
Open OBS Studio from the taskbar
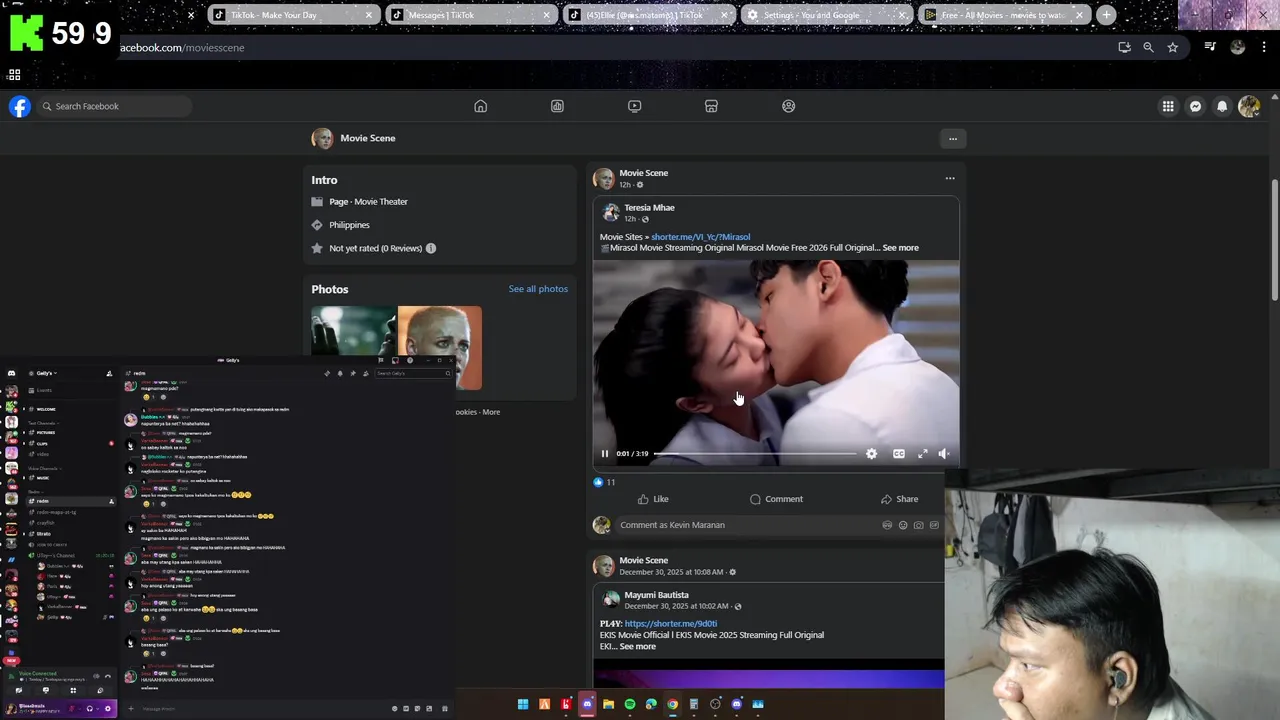click(715, 704)
